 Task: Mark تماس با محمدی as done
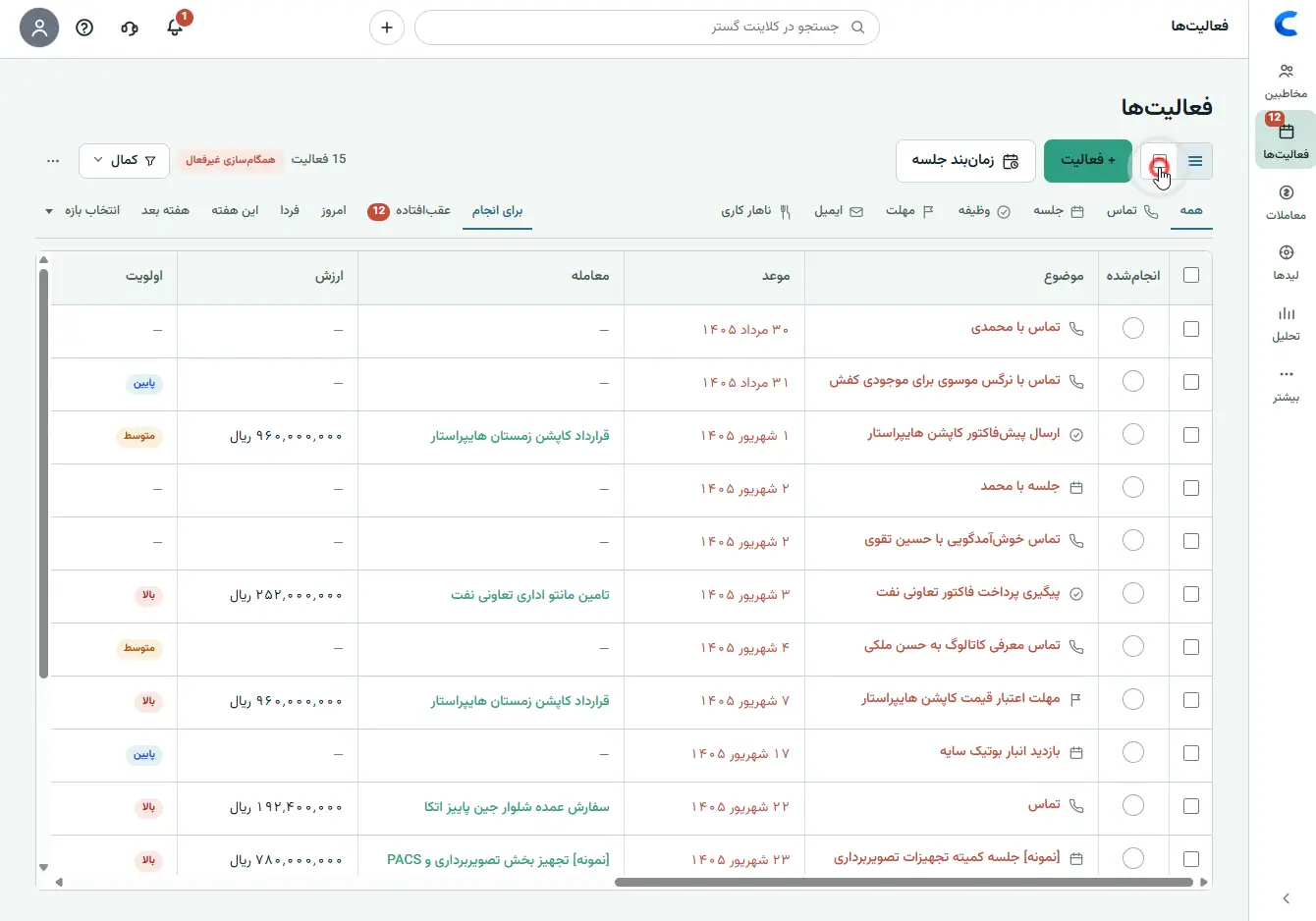click(x=1133, y=329)
